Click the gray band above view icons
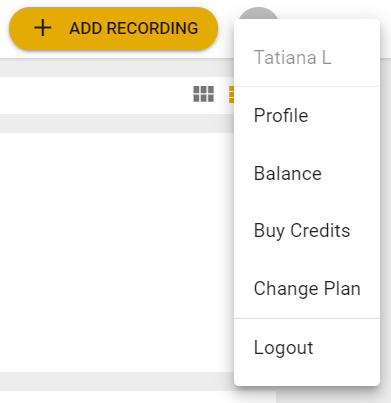391x403 pixels. 117,68
